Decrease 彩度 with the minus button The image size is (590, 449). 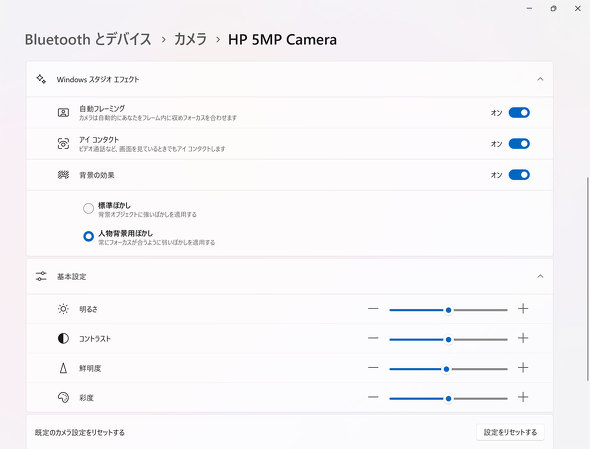(373, 397)
